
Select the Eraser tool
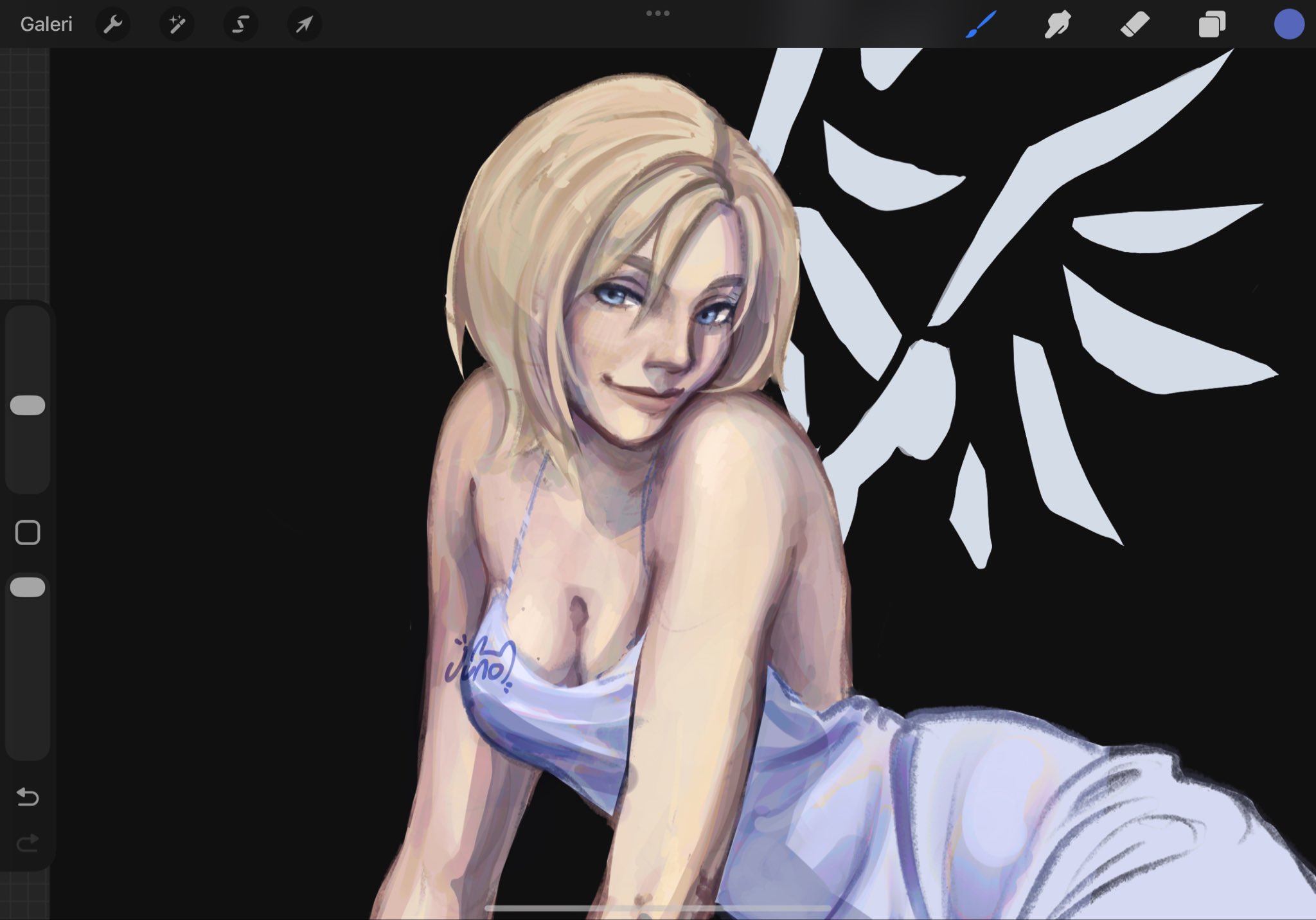1135,24
